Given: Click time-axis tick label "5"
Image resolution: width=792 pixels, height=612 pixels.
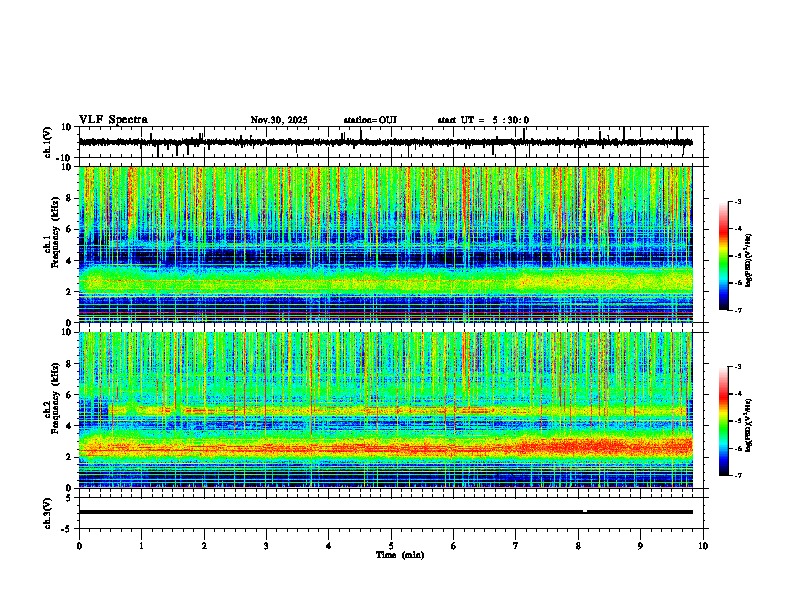Looking at the screenshot, I should (391, 546).
